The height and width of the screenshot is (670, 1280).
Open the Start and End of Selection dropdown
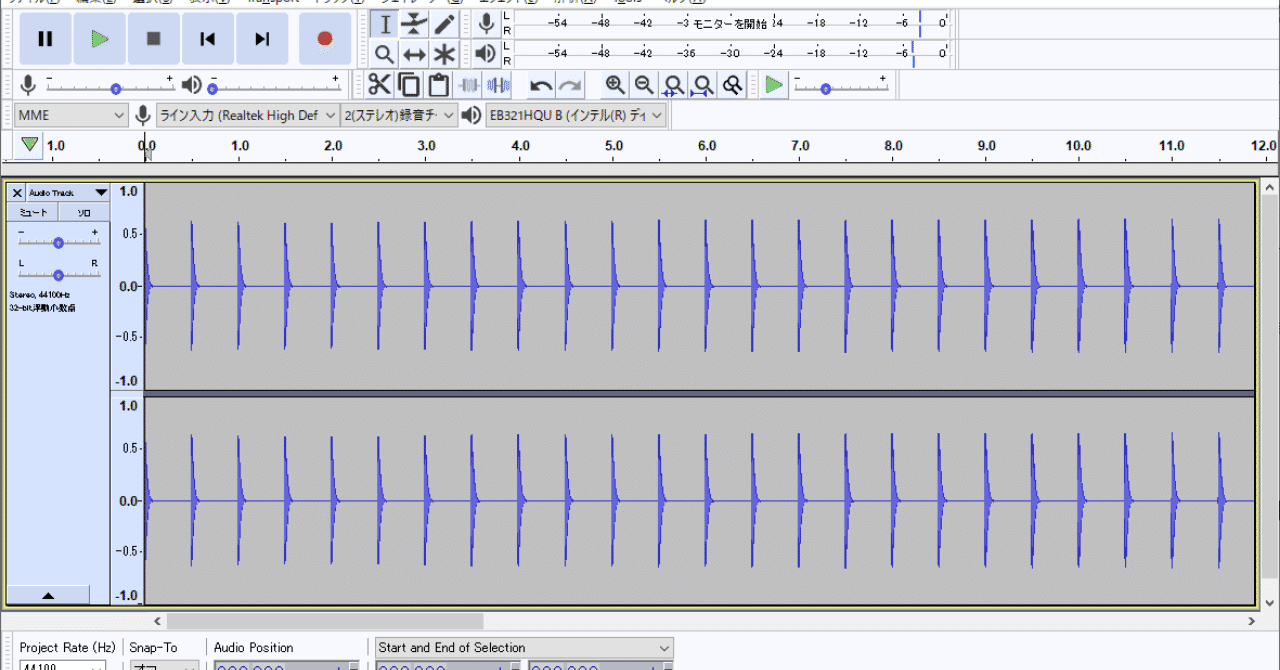pyautogui.click(x=524, y=648)
